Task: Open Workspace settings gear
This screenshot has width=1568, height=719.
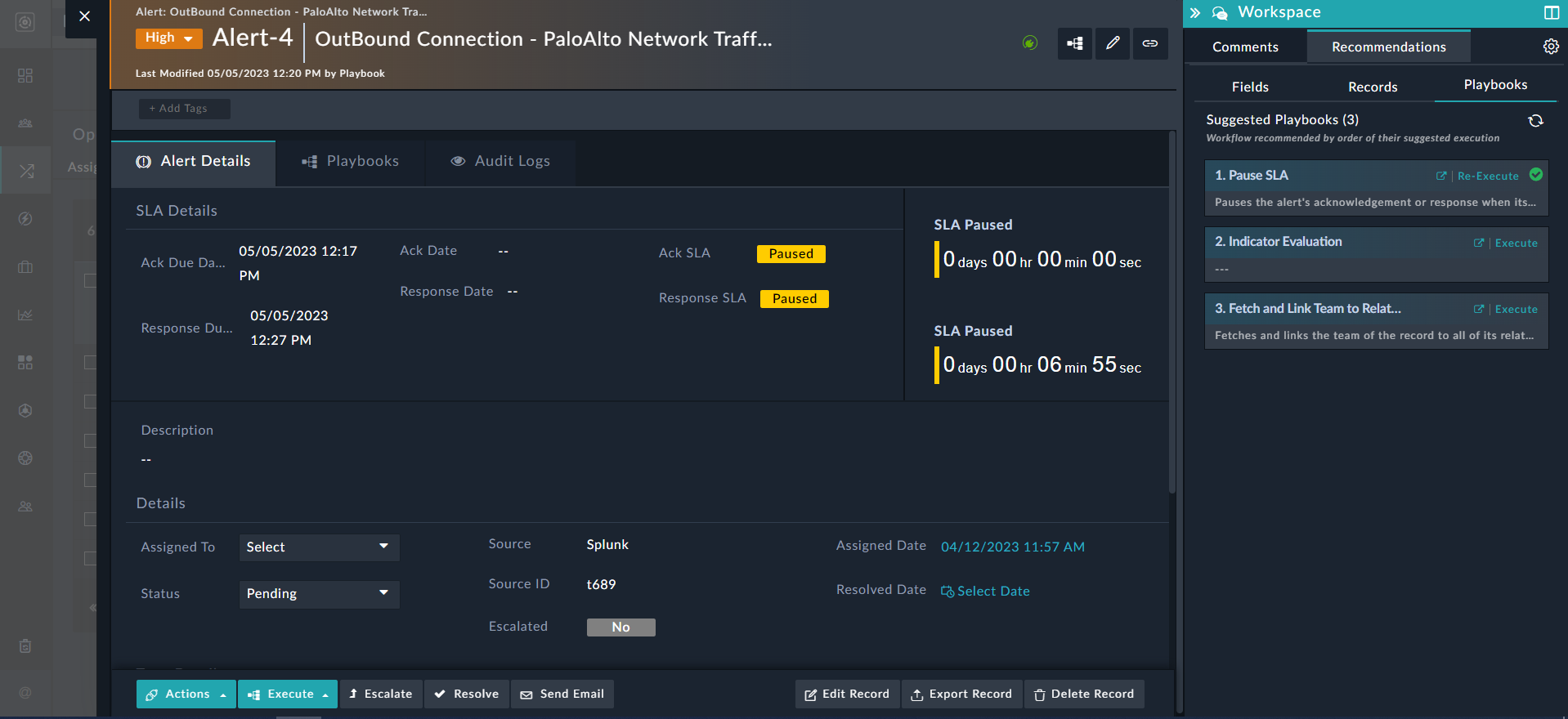Action: [x=1550, y=47]
